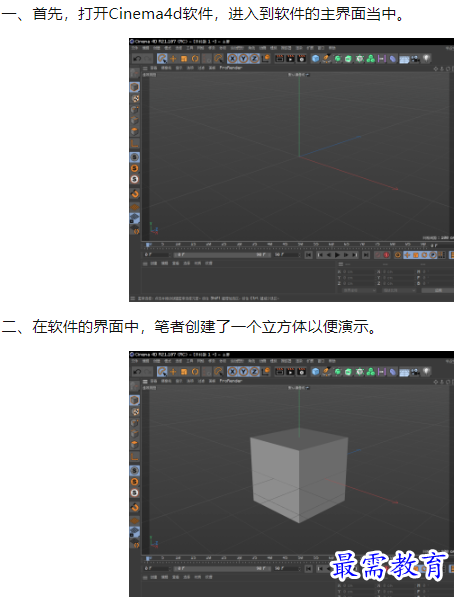Select the Rotate tool in first screenshot
This screenshot has width=454, height=597.
coord(195,59)
